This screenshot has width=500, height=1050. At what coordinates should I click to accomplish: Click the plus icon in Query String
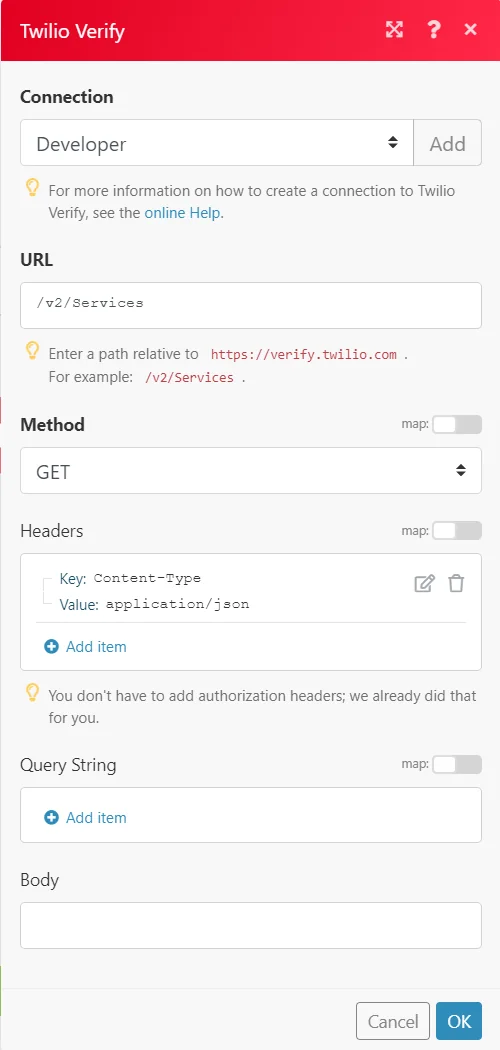(x=52, y=818)
